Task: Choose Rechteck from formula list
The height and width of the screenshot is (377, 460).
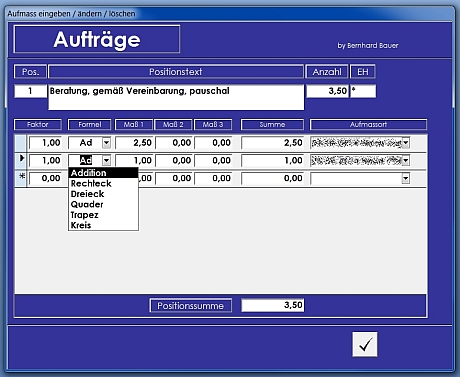Action: (103, 183)
